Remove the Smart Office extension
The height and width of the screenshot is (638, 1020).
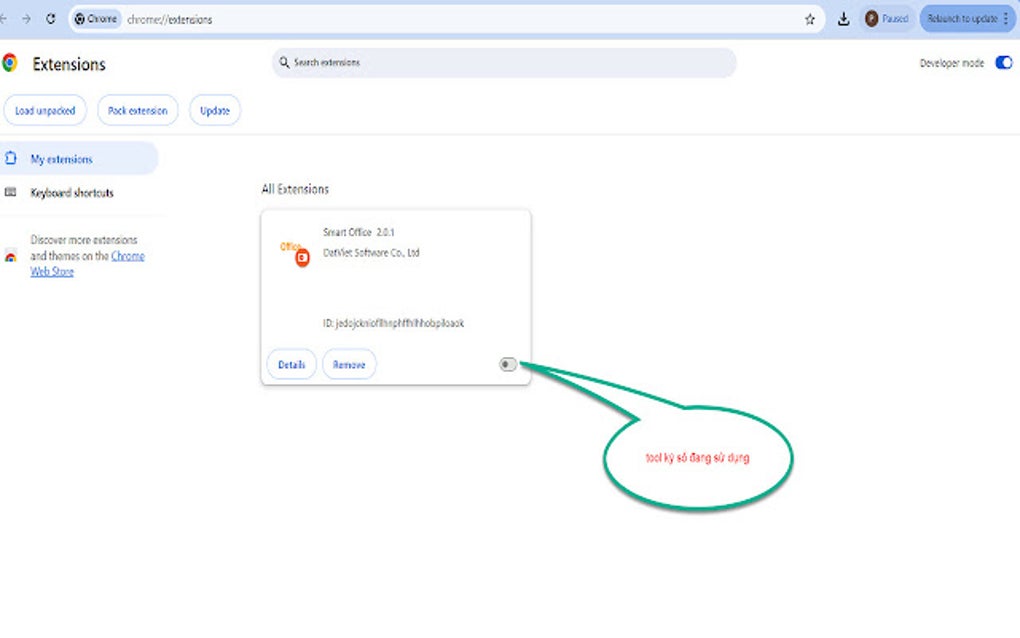348,364
